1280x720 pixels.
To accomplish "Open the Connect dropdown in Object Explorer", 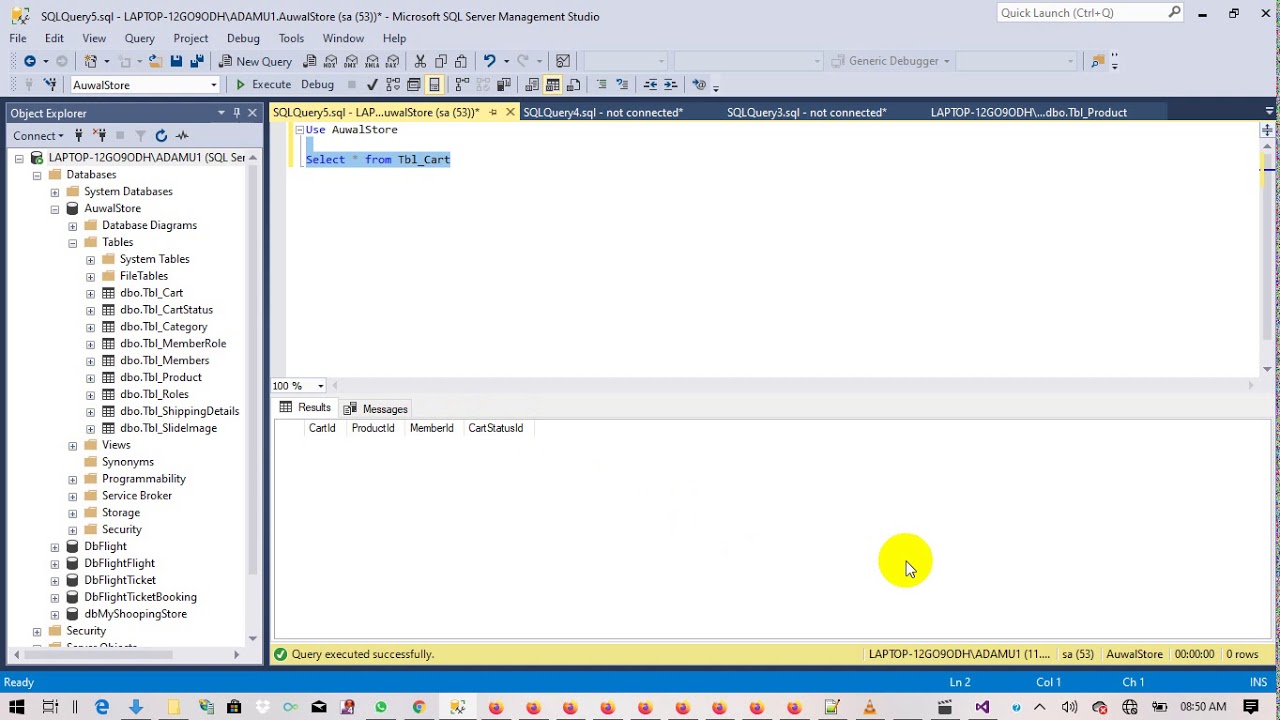I will coord(39,135).
